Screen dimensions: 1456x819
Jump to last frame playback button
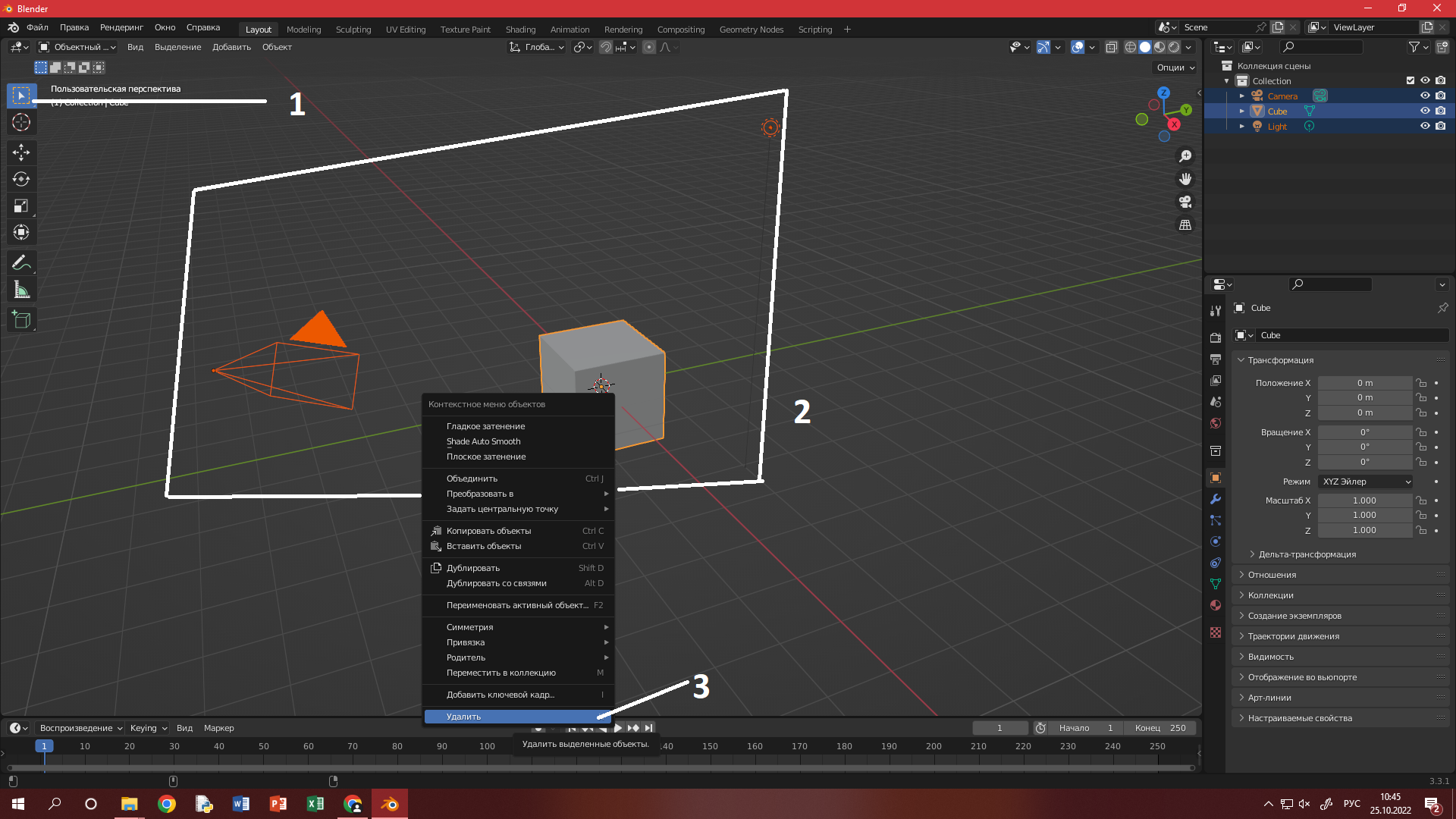[648, 728]
